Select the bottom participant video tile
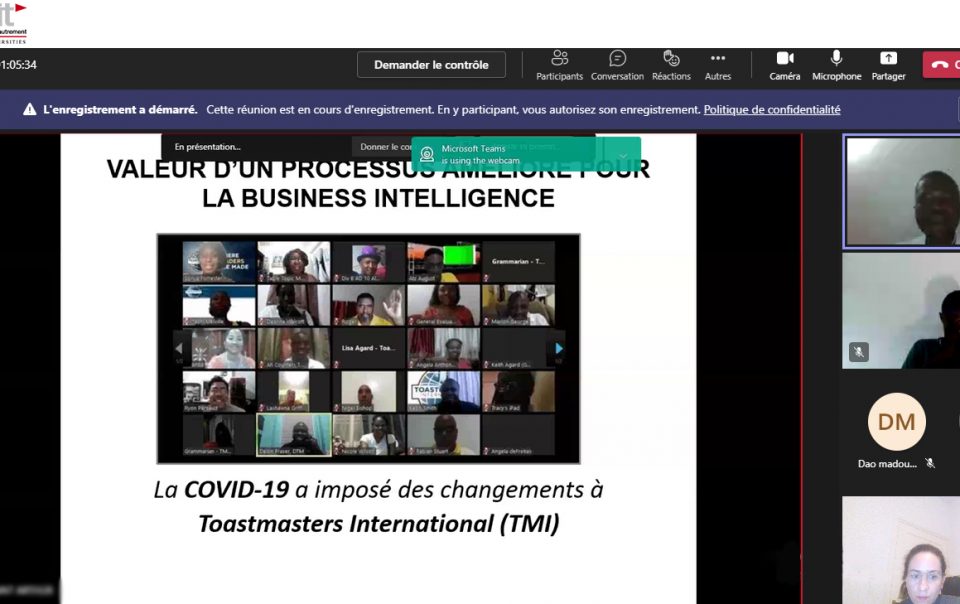Image resolution: width=960 pixels, height=604 pixels. point(901,550)
